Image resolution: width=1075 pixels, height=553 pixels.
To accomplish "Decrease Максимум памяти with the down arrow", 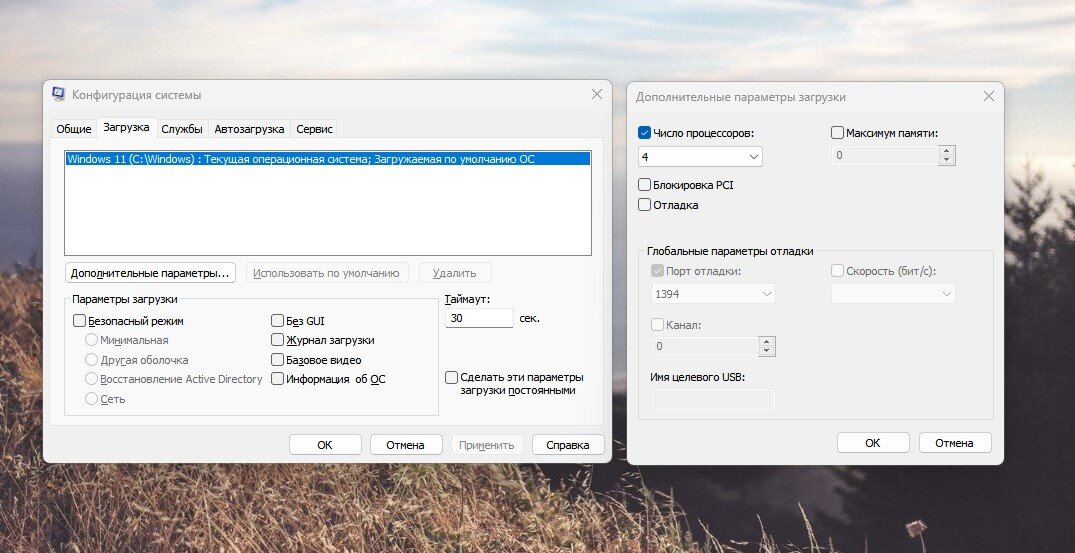I will (x=947, y=160).
